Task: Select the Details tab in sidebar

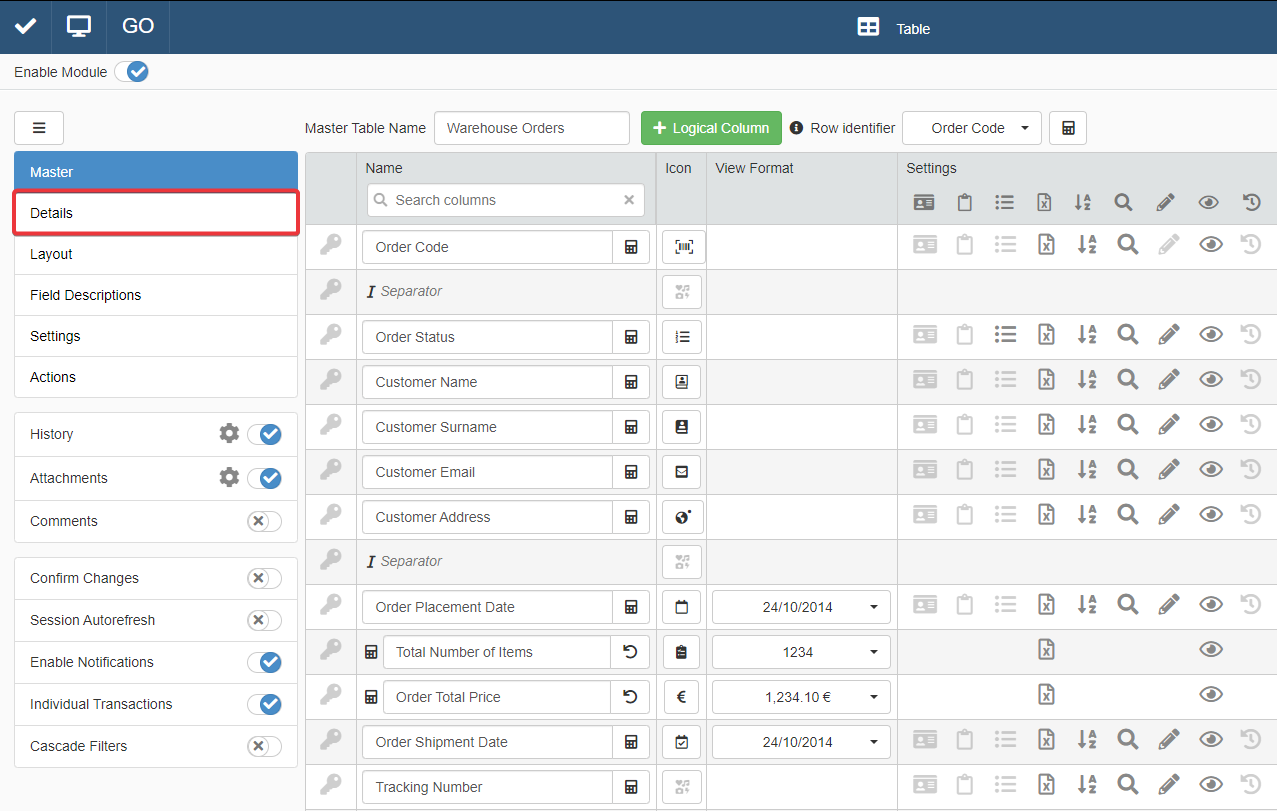Action: pyautogui.click(x=156, y=213)
